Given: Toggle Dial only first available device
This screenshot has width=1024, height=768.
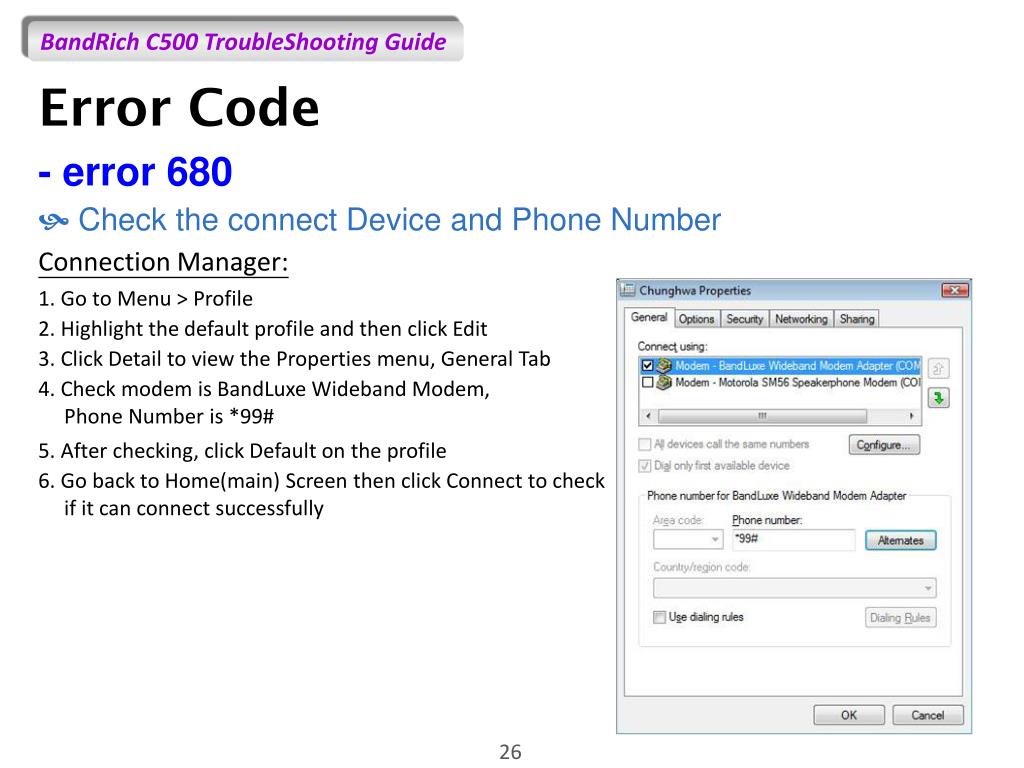Looking at the screenshot, I should coord(645,466).
